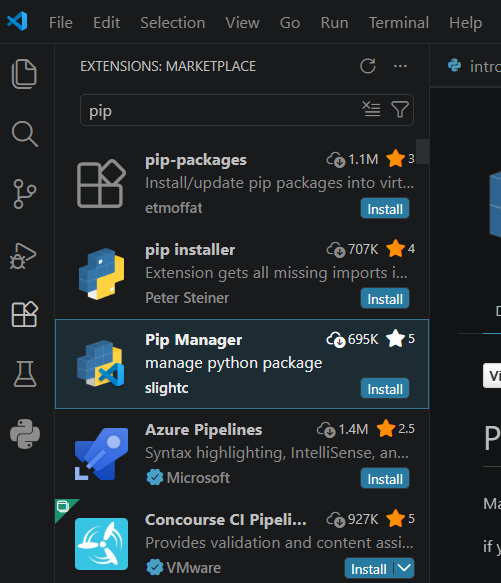Open the Run menu
This screenshot has height=583, width=501.
tap(334, 23)
